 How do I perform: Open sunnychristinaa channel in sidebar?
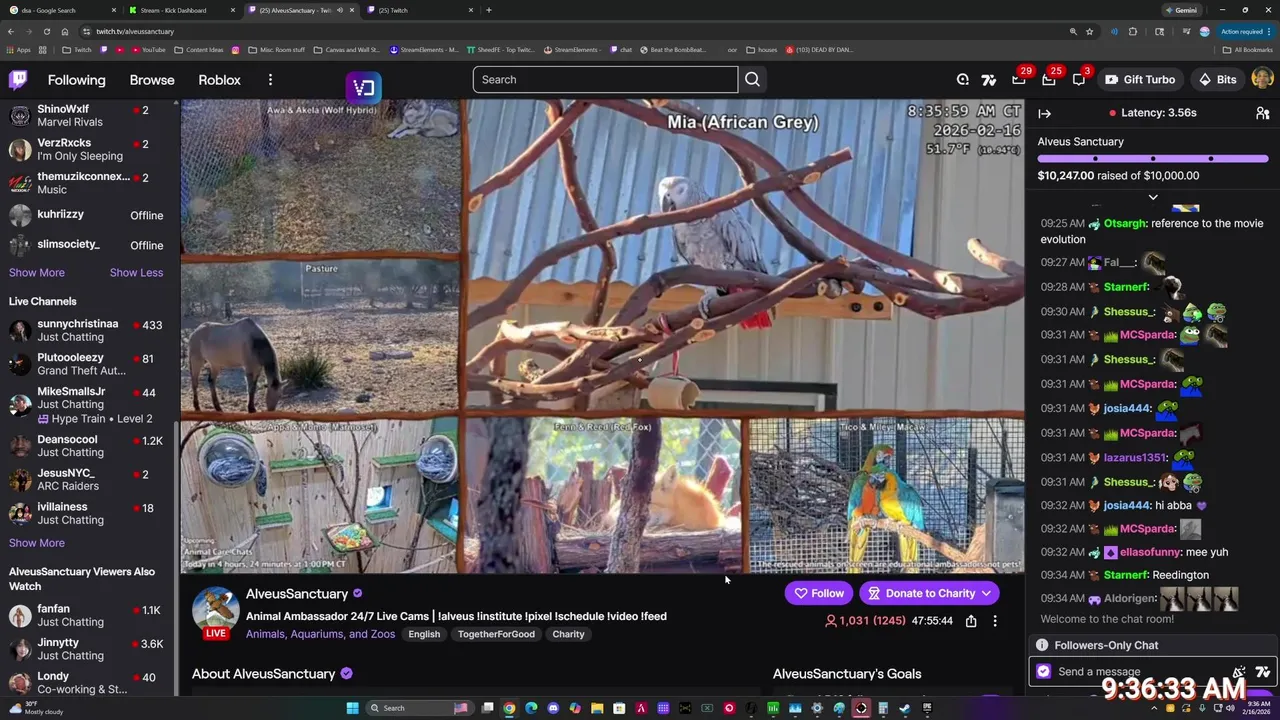pos(88,331)
